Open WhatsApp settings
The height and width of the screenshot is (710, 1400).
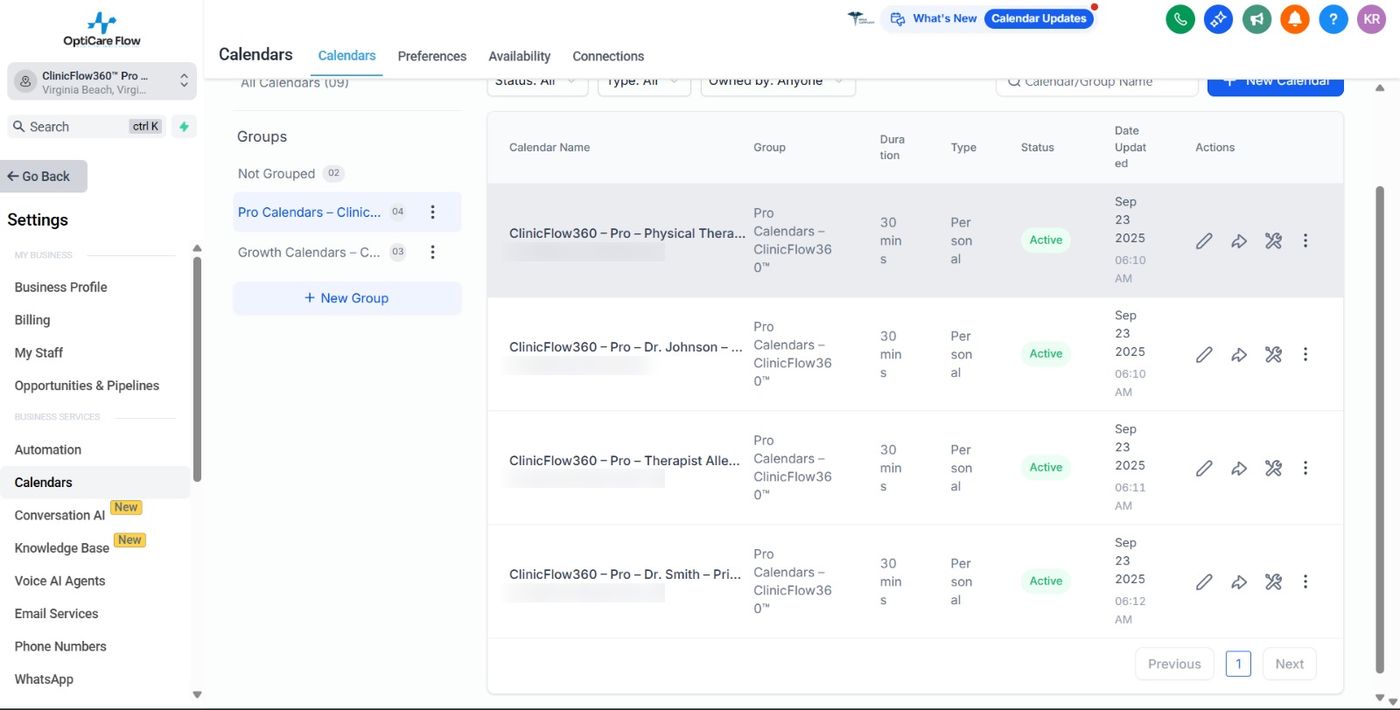click(x=44, y=679)
